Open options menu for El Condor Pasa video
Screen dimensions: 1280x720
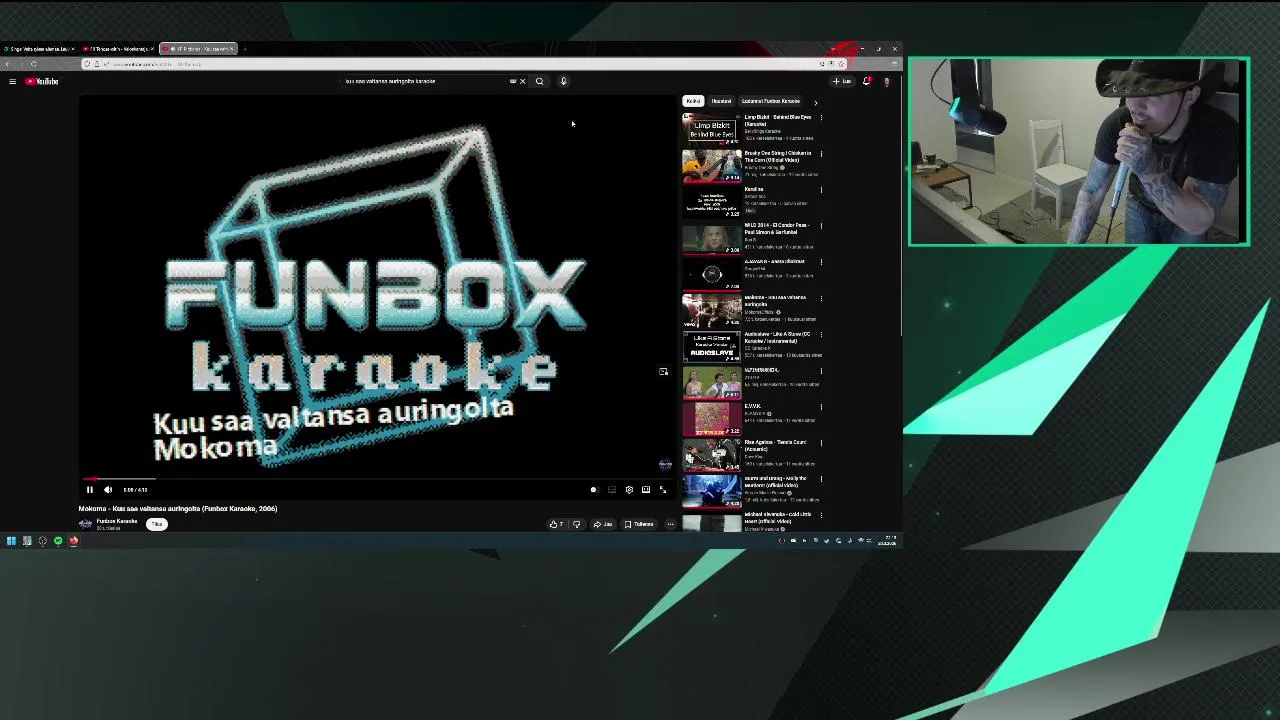click(821, 226)
